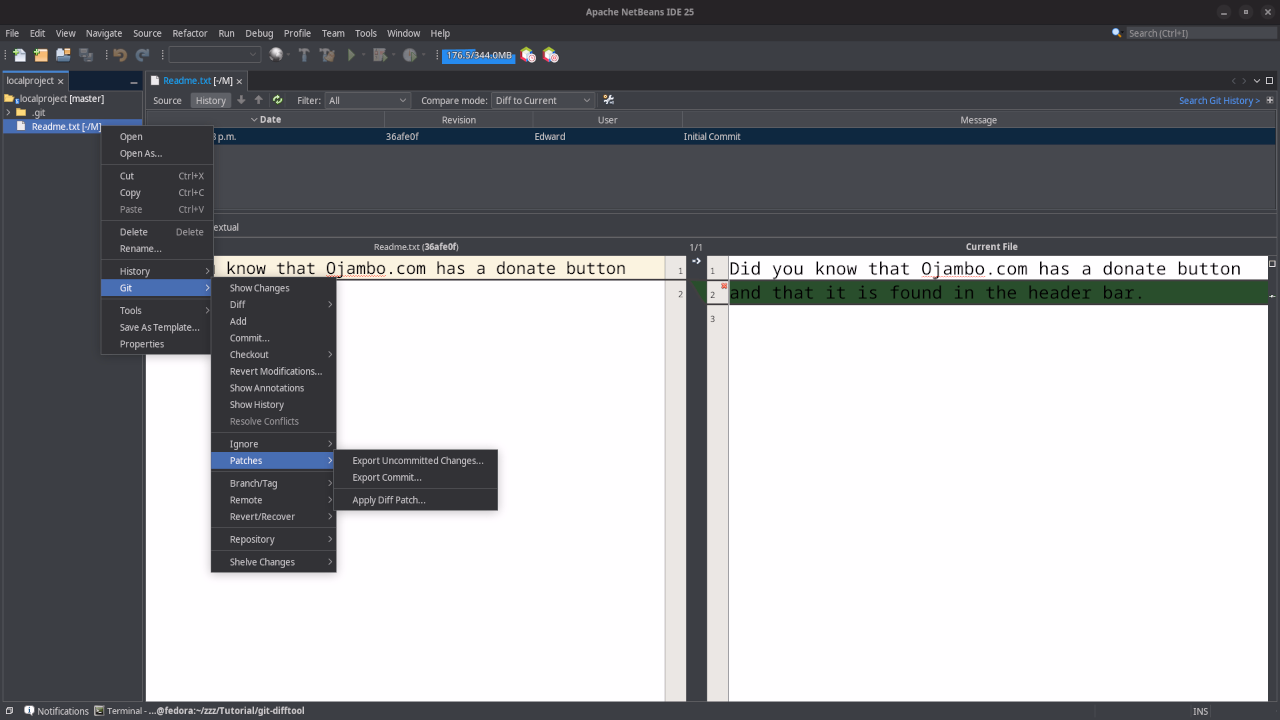This screenshot has height=720, width=1280.
Task: Click the diff options wrench icon
Action: pos(608,100)
